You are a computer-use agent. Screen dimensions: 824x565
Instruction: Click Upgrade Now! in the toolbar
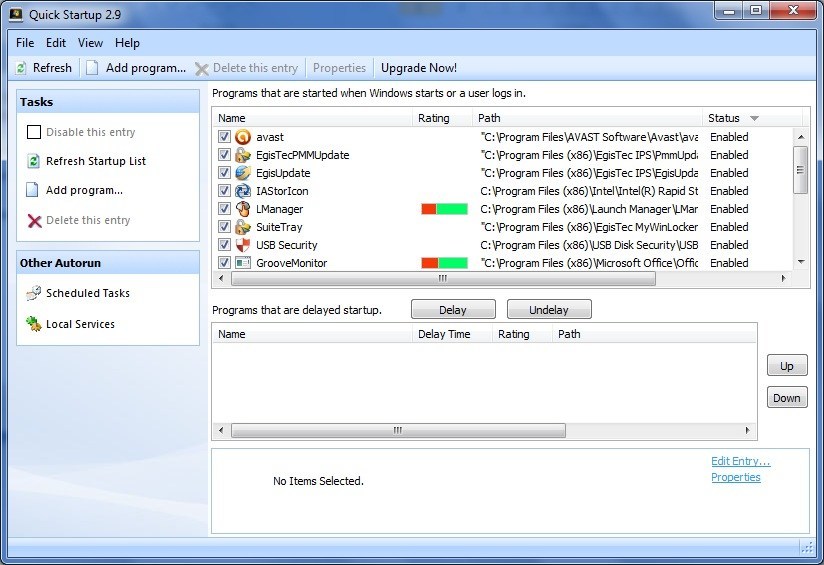point(419,68)
